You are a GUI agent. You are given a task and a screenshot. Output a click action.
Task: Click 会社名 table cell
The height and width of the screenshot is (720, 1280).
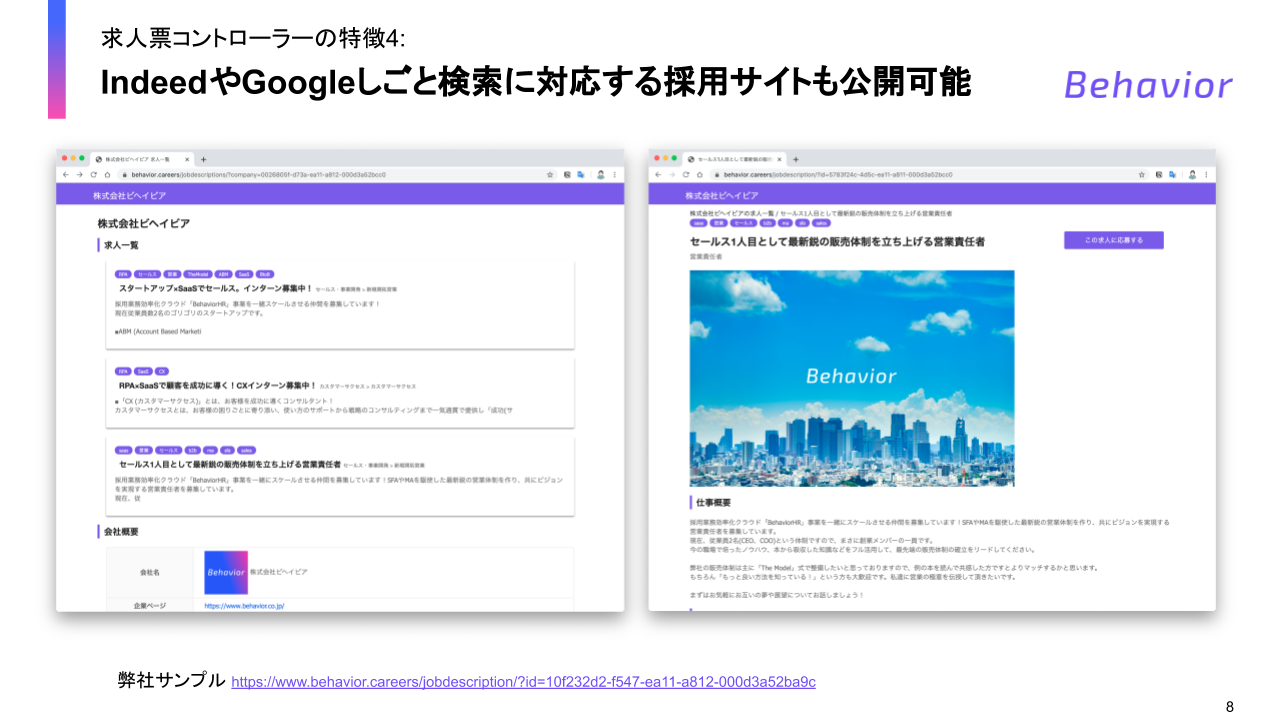click(x=150, y=572)
